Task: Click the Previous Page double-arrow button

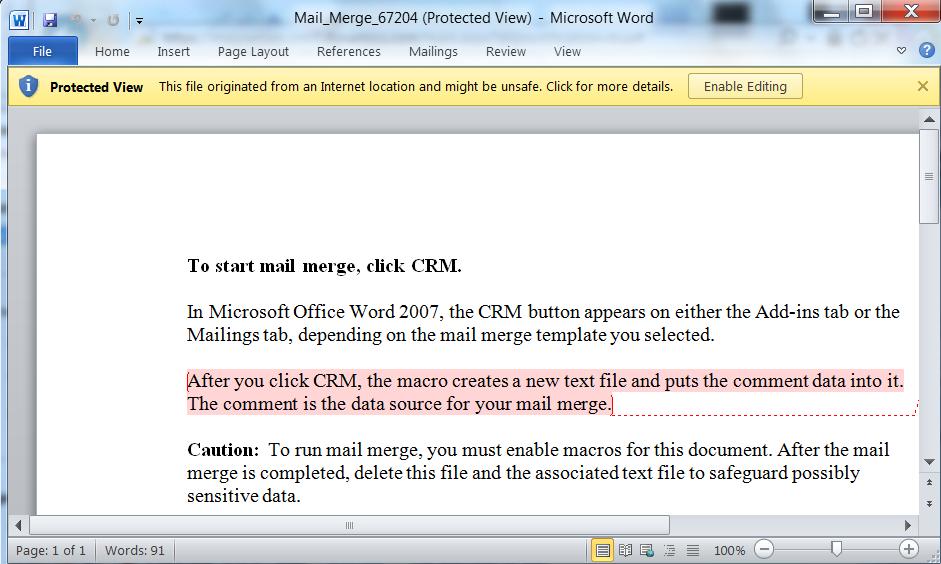Action: pyautogui.click(x=929, y=482)
